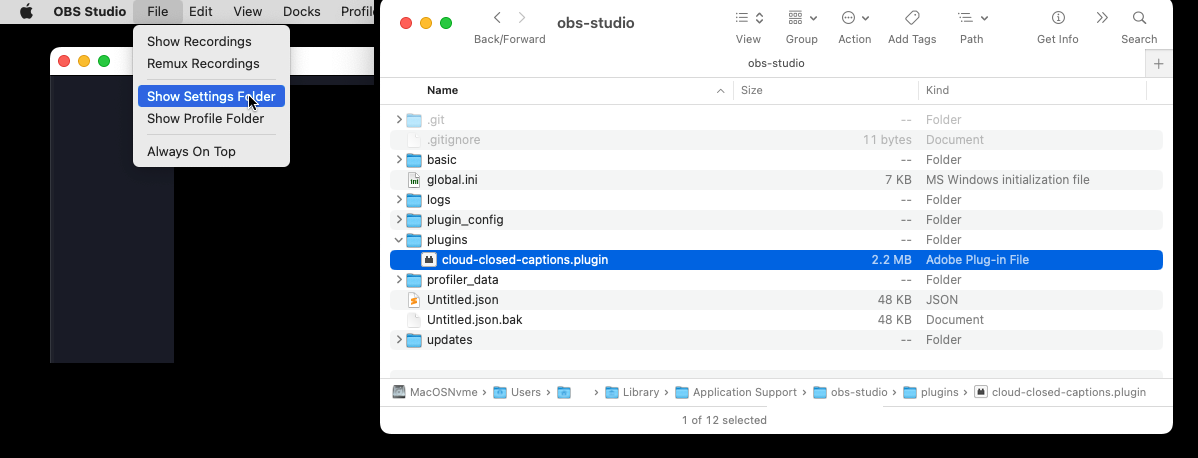1198x458 pixels.
Task: Add a new Finder tab
Action: pyautogui.click(x=1158, y=64)
